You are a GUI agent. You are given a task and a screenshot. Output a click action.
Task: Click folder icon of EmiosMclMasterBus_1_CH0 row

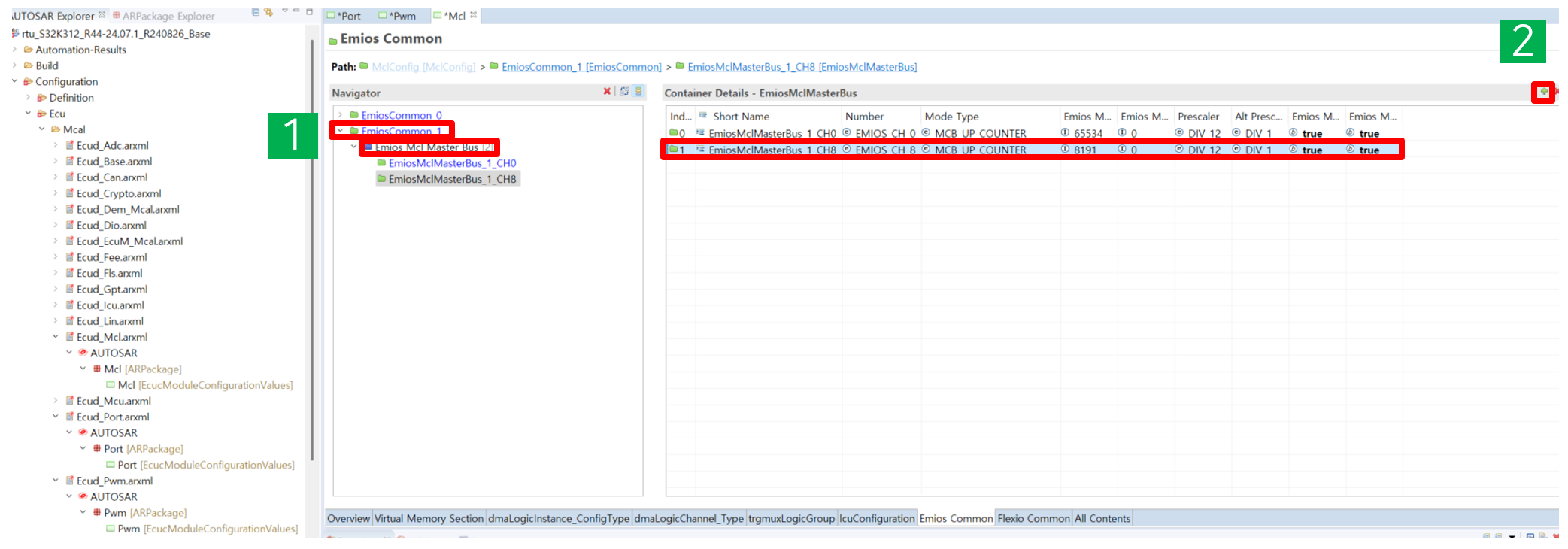(674, 133)
